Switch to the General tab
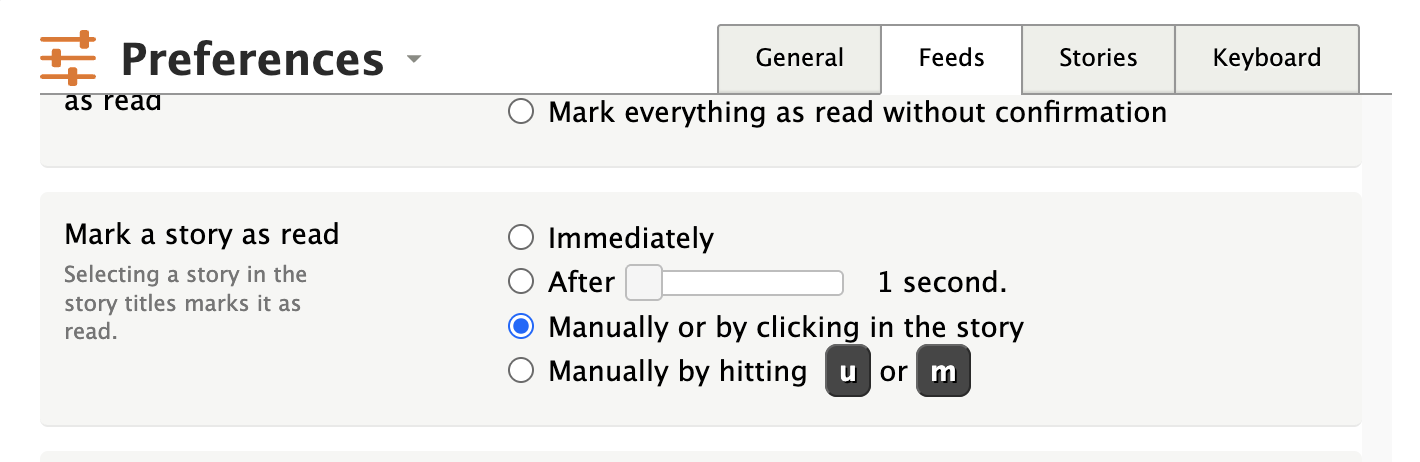 pyautogui.click(x=799, y=58)
